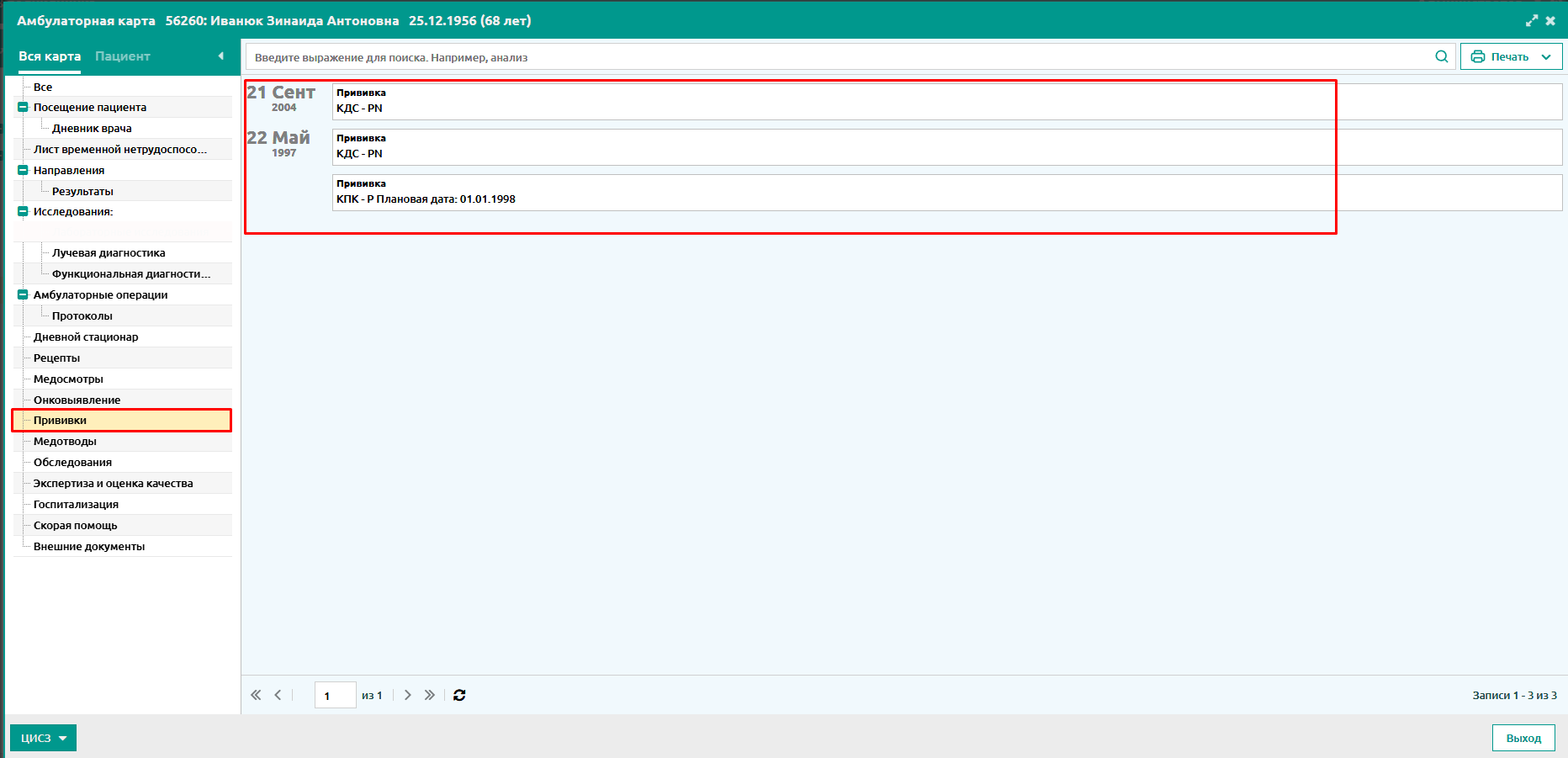Open the ЦИСЗ dropdown button
Viewport: 1568px width, 758px height.
point(43,738)
